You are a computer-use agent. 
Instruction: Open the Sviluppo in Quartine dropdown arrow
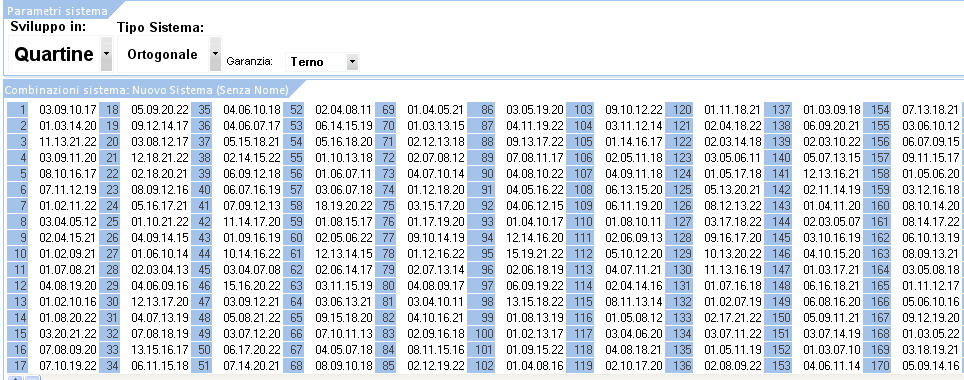[x=106, y=54]
